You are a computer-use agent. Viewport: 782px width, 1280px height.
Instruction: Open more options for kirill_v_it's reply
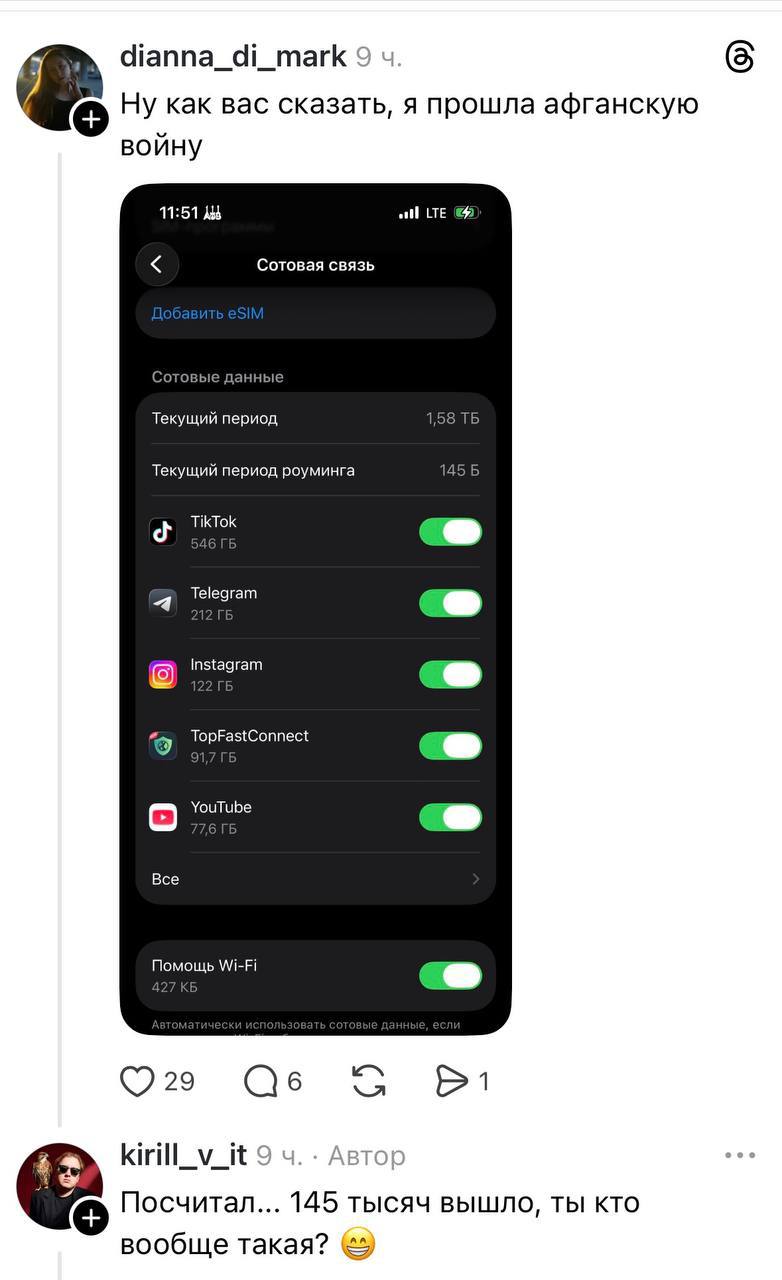[x=740, y=1156]
